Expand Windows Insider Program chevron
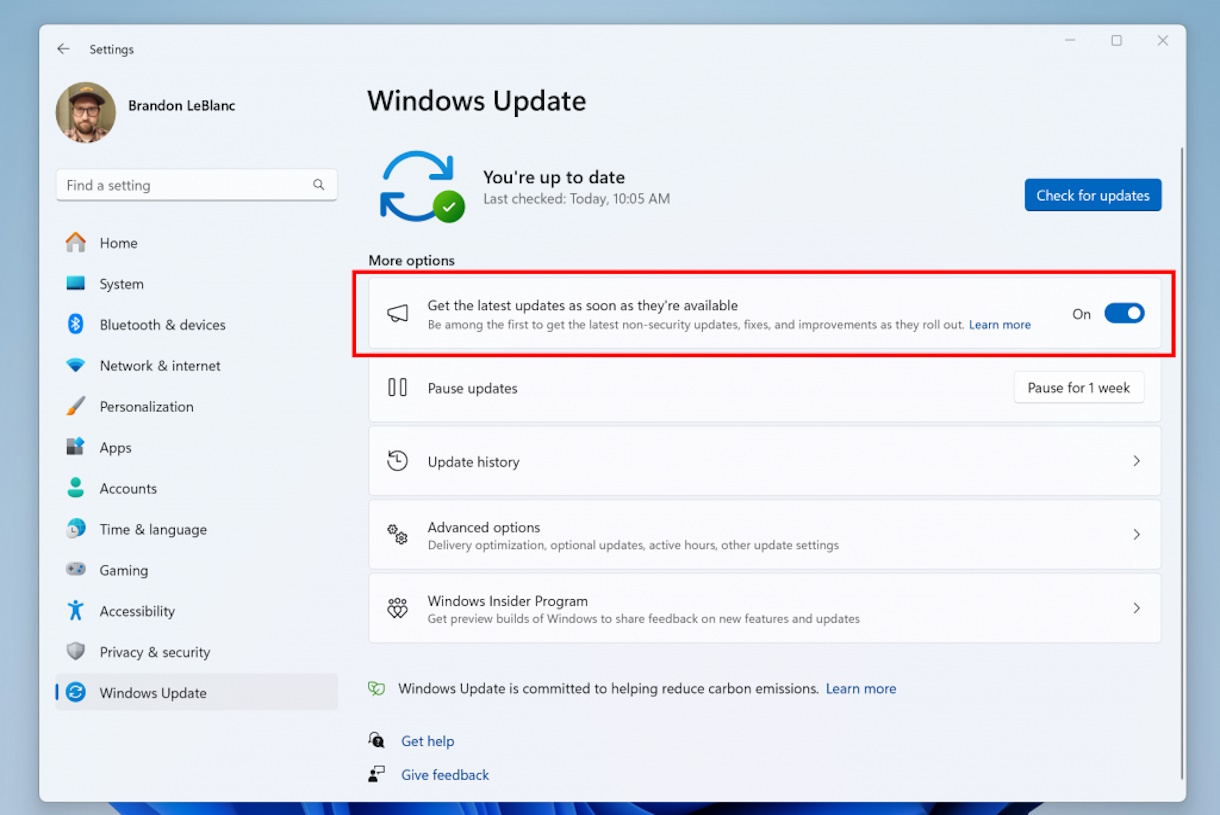1220x815 pixels. click(x=1136, y=608)
